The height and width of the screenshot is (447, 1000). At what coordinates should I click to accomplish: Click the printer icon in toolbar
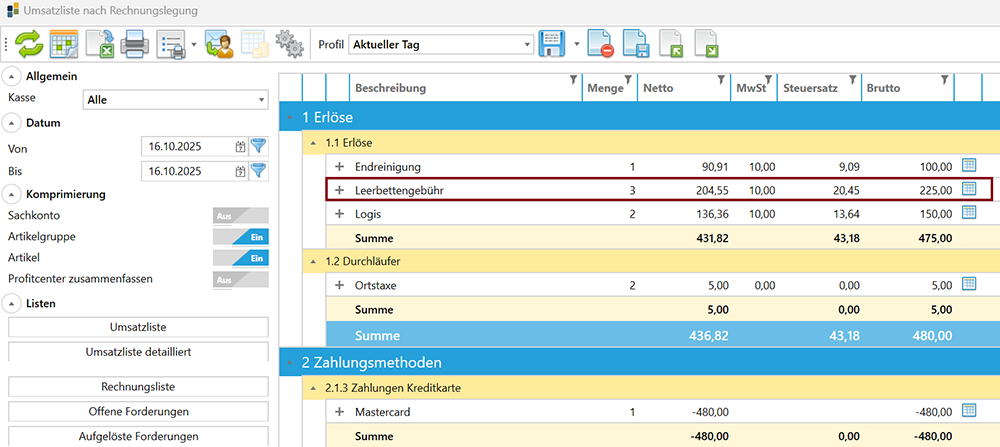coord(135,44)
